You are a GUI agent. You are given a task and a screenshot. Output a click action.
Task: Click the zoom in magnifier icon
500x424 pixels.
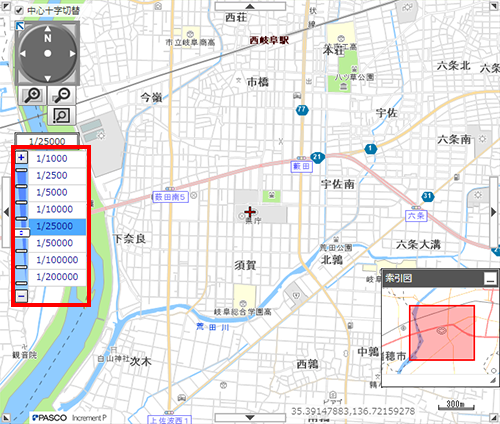click(x=32, y=96)
